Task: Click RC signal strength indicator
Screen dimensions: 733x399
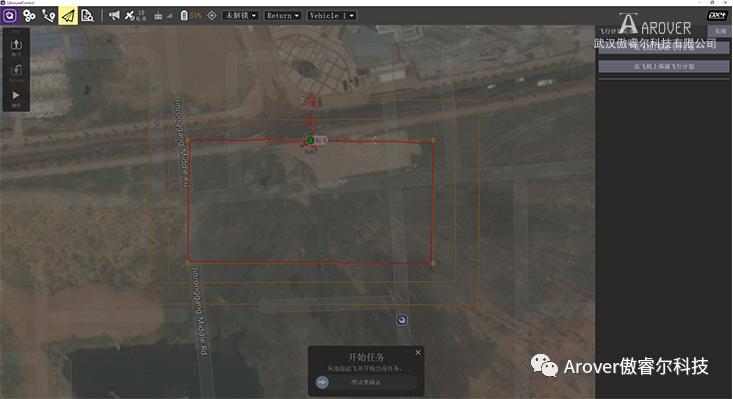Action: [163, 15]
